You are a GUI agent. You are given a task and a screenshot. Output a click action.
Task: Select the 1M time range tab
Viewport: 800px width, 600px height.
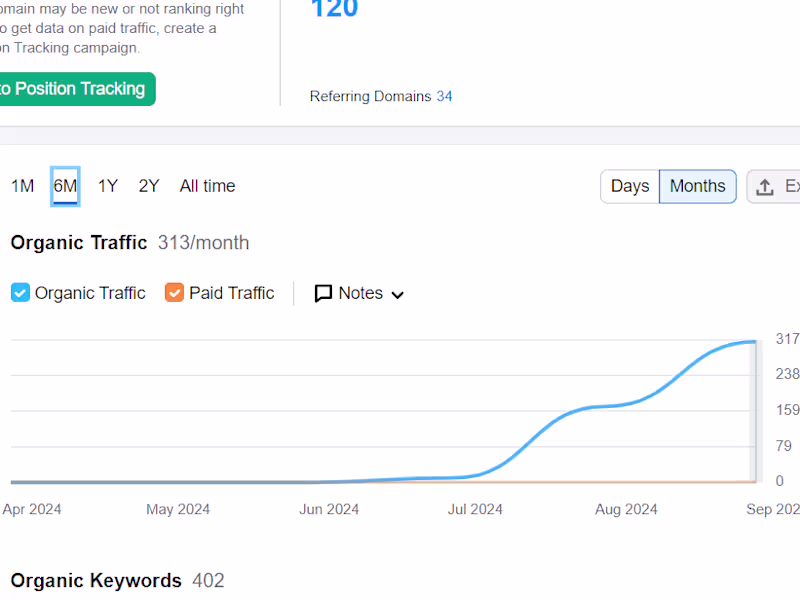[22, 186]
